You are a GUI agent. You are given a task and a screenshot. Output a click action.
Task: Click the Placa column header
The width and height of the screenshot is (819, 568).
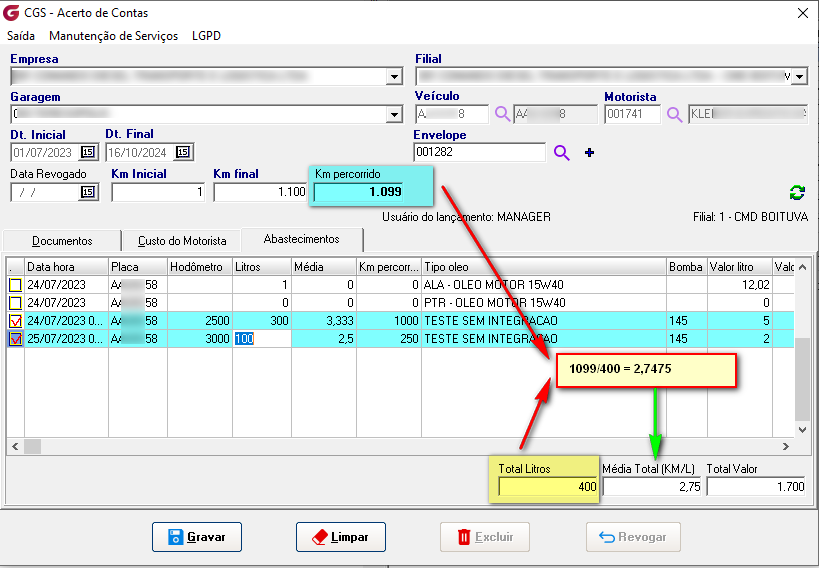point(138,267)
